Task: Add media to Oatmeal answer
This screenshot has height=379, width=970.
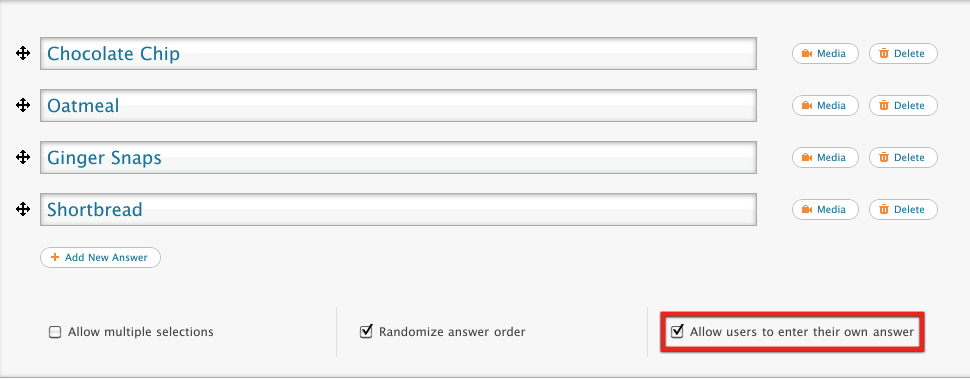Action: [825, 106]
